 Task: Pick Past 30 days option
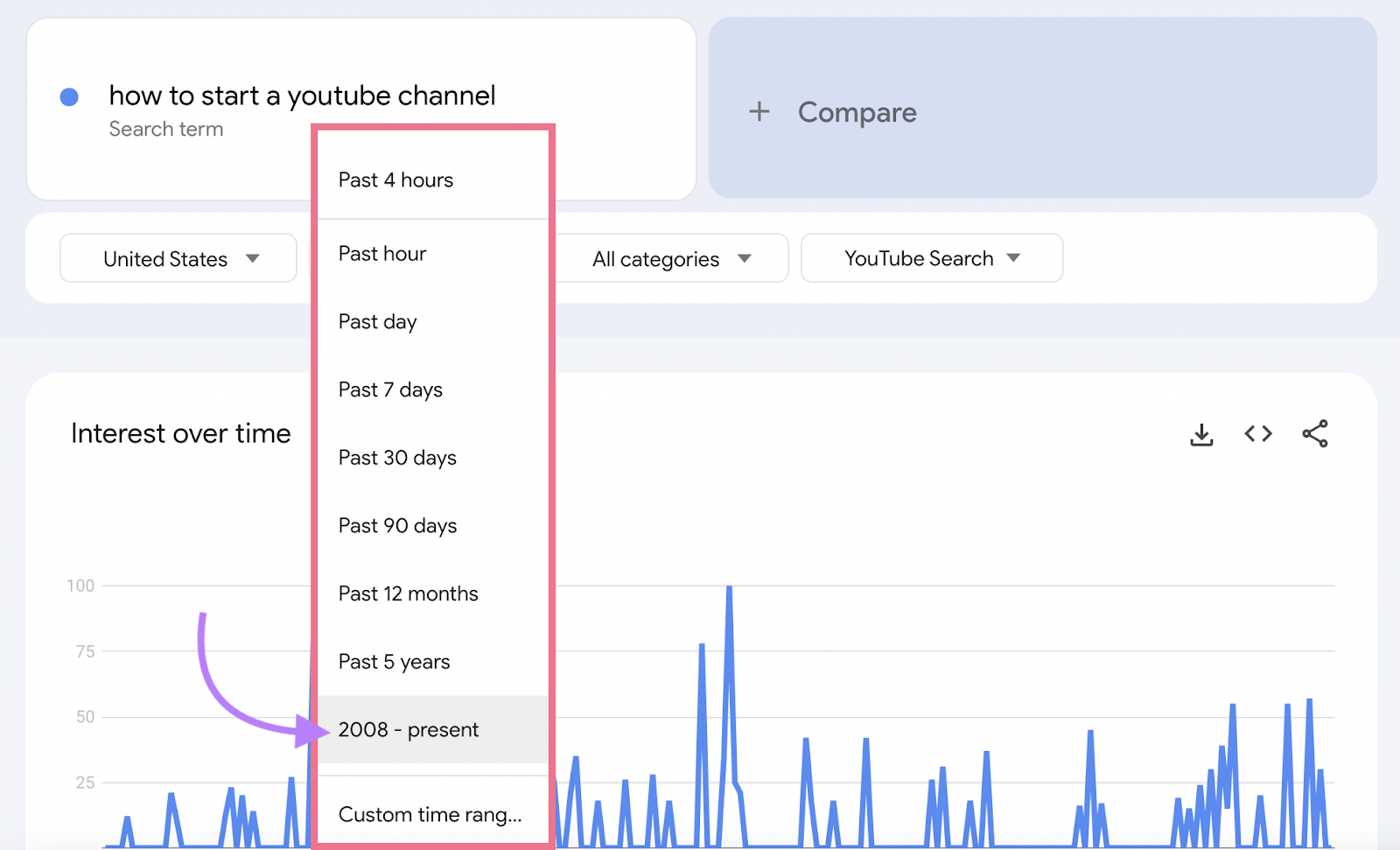(432, 458)
